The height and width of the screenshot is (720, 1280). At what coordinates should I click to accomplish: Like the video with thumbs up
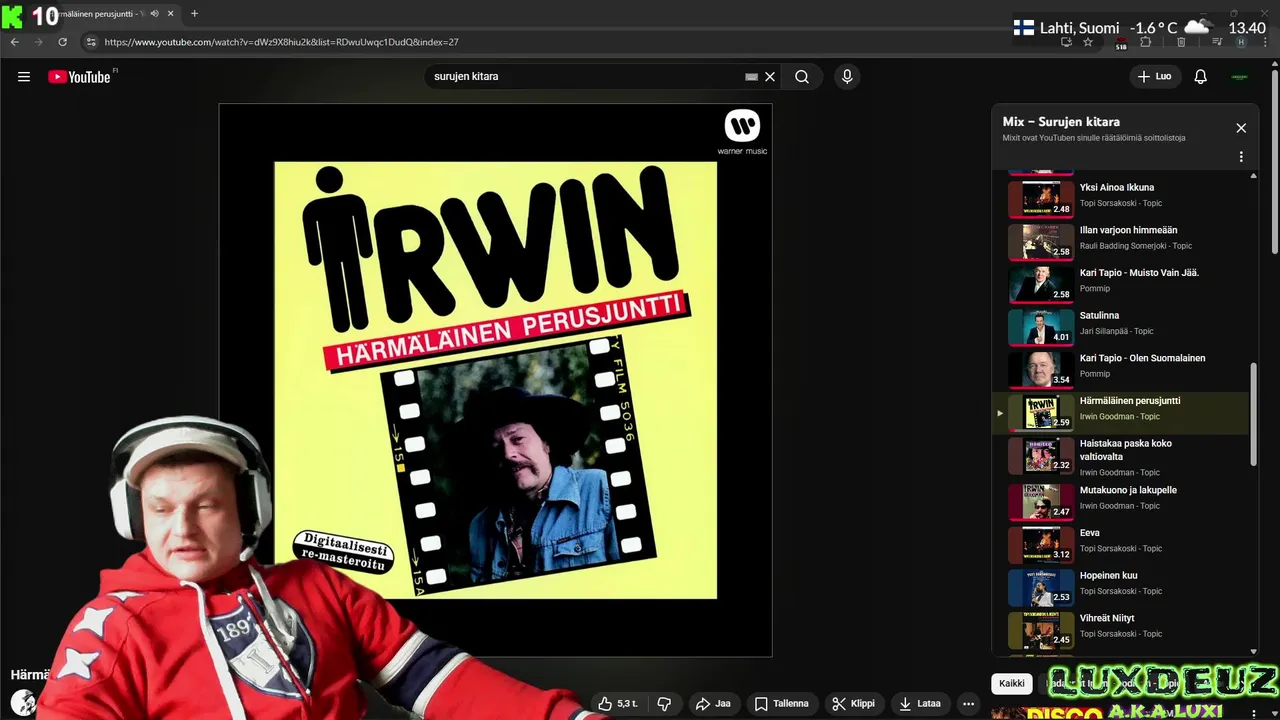tap(617, 704)
